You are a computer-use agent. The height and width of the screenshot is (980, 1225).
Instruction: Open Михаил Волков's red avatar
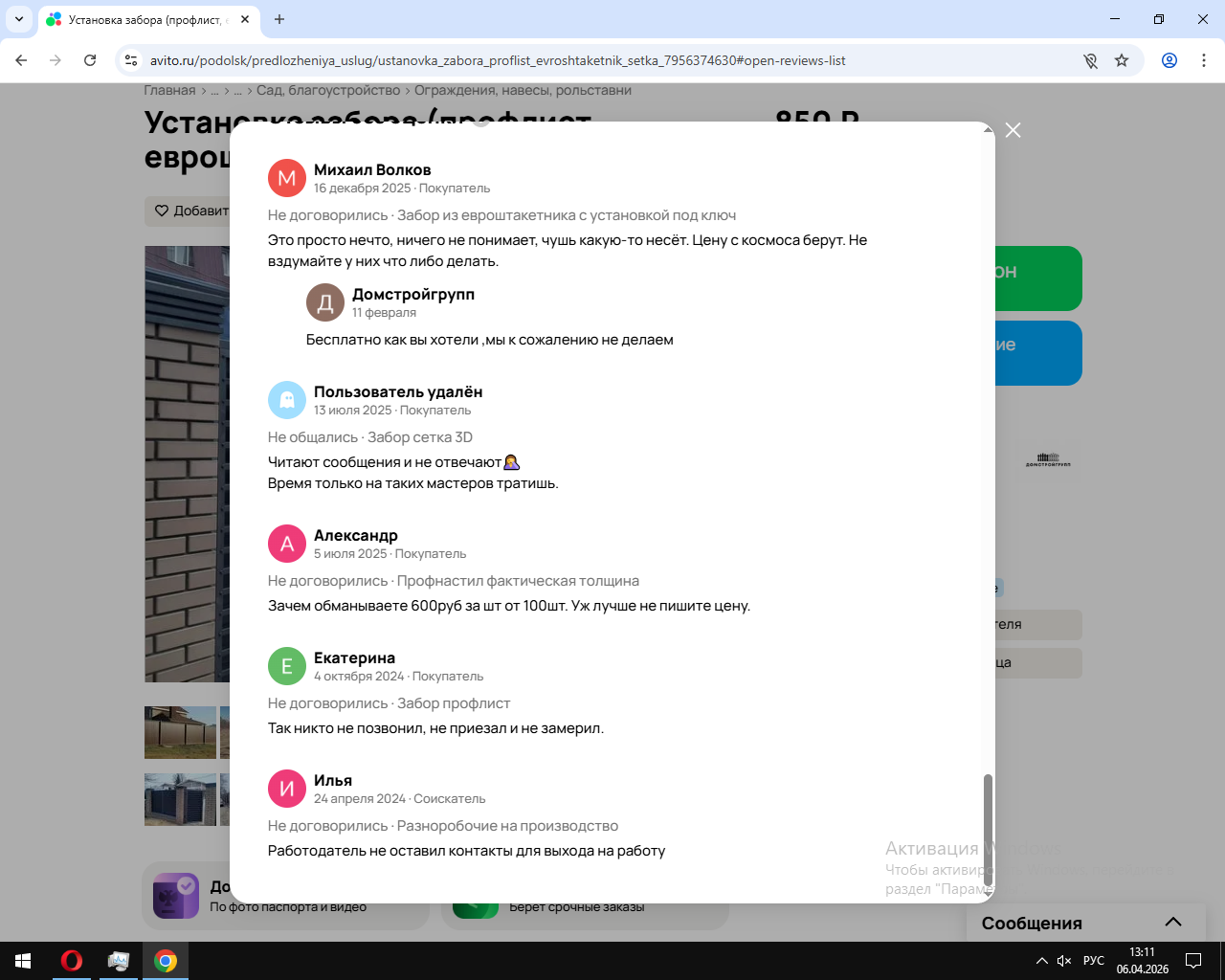[x=287, y=178]
